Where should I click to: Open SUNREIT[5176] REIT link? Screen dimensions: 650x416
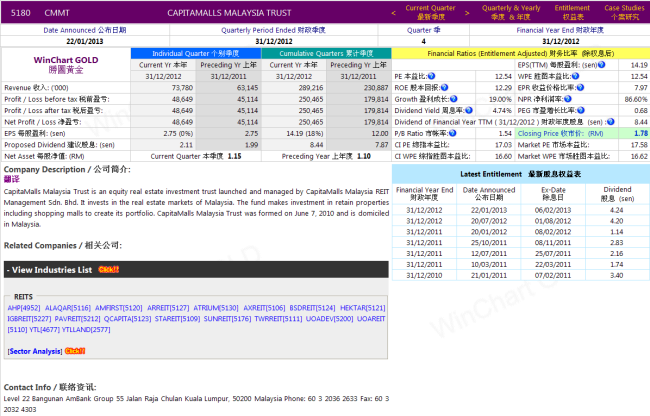[227, 319]
